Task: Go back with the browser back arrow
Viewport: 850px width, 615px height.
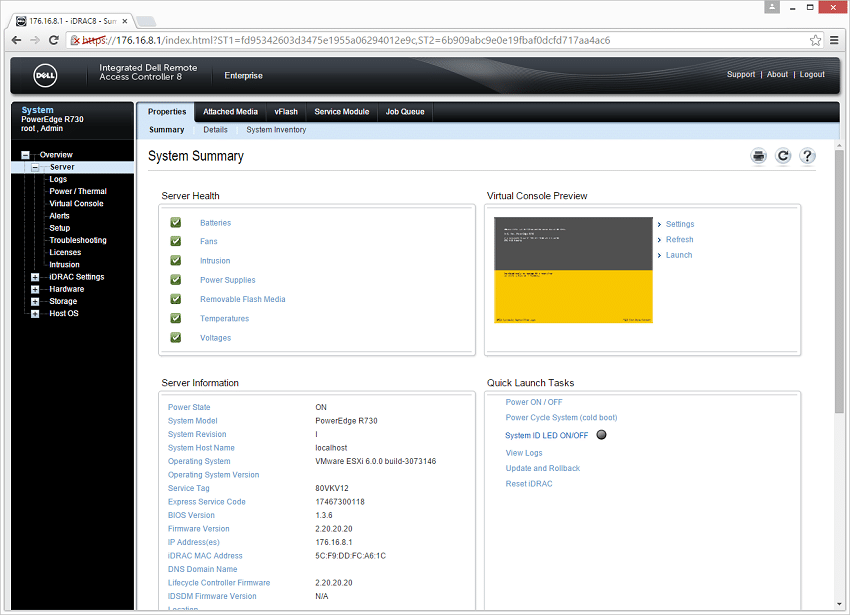Action: 17,40
